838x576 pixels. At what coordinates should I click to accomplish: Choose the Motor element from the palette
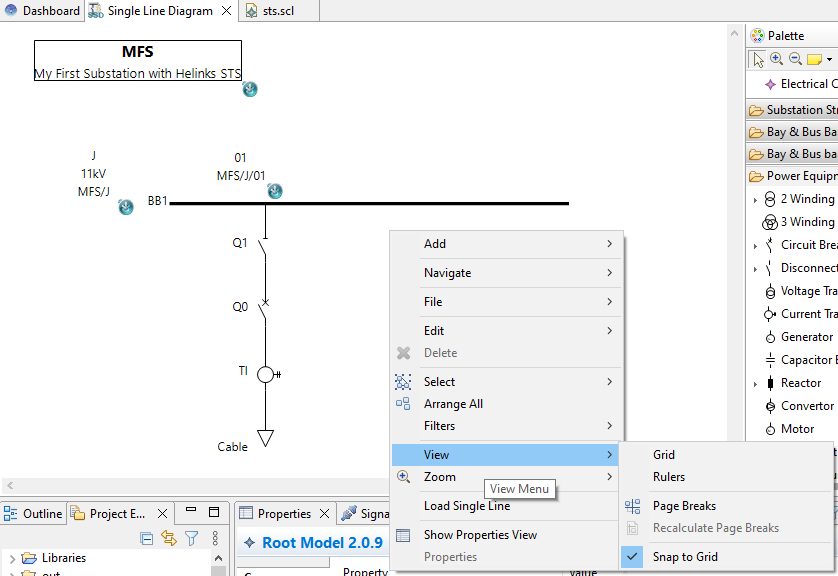coord(796,429)
